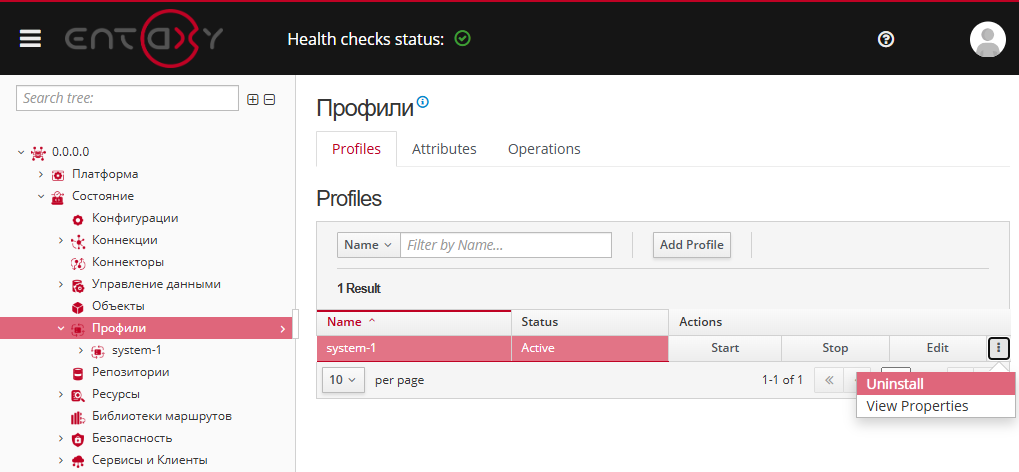This screenshot has height=472, width=1019.
Task: Click the system-1 tree node icon
Action: 97,351
